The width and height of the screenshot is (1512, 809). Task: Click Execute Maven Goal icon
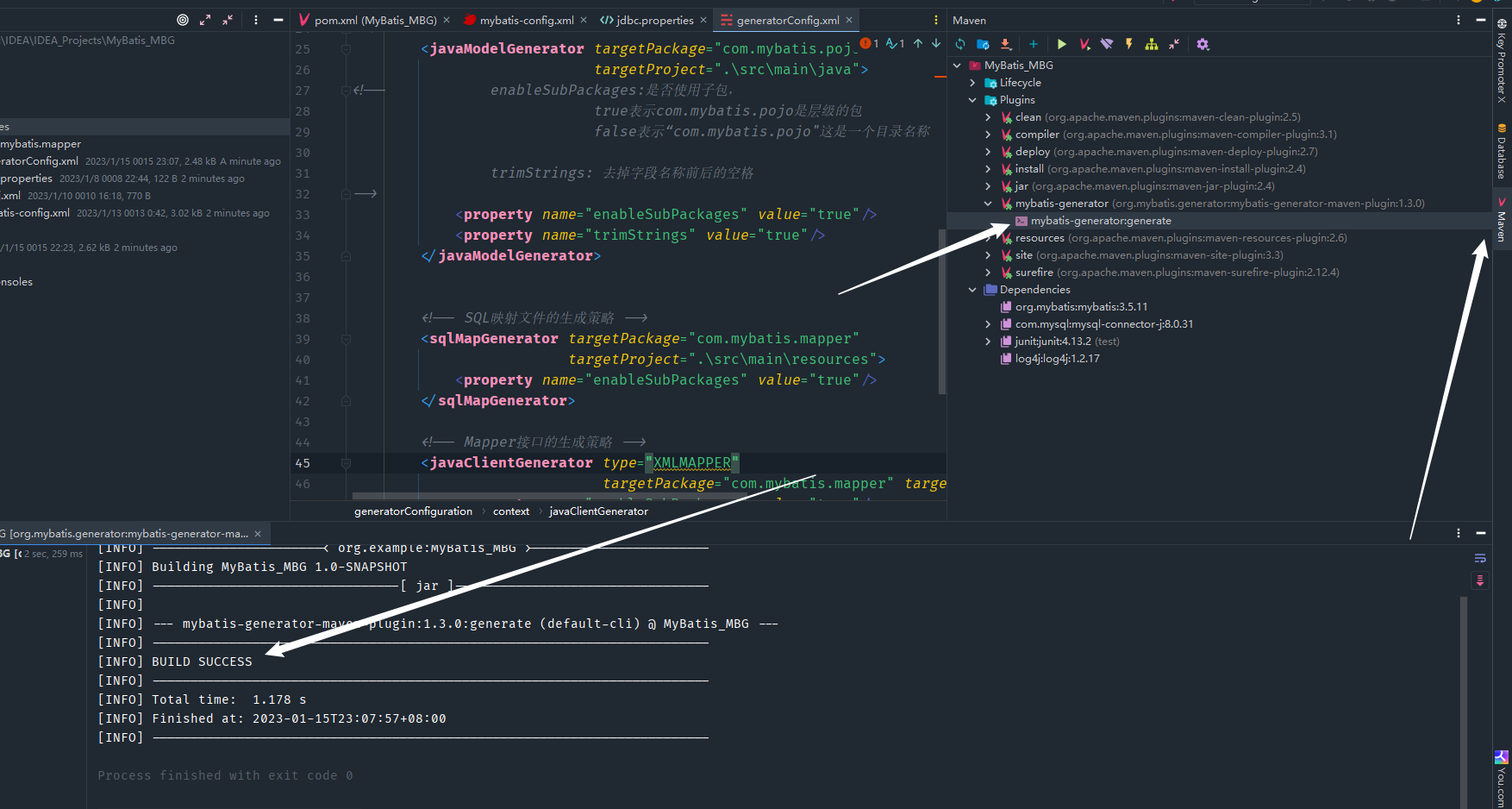[x=1084, y=44]
